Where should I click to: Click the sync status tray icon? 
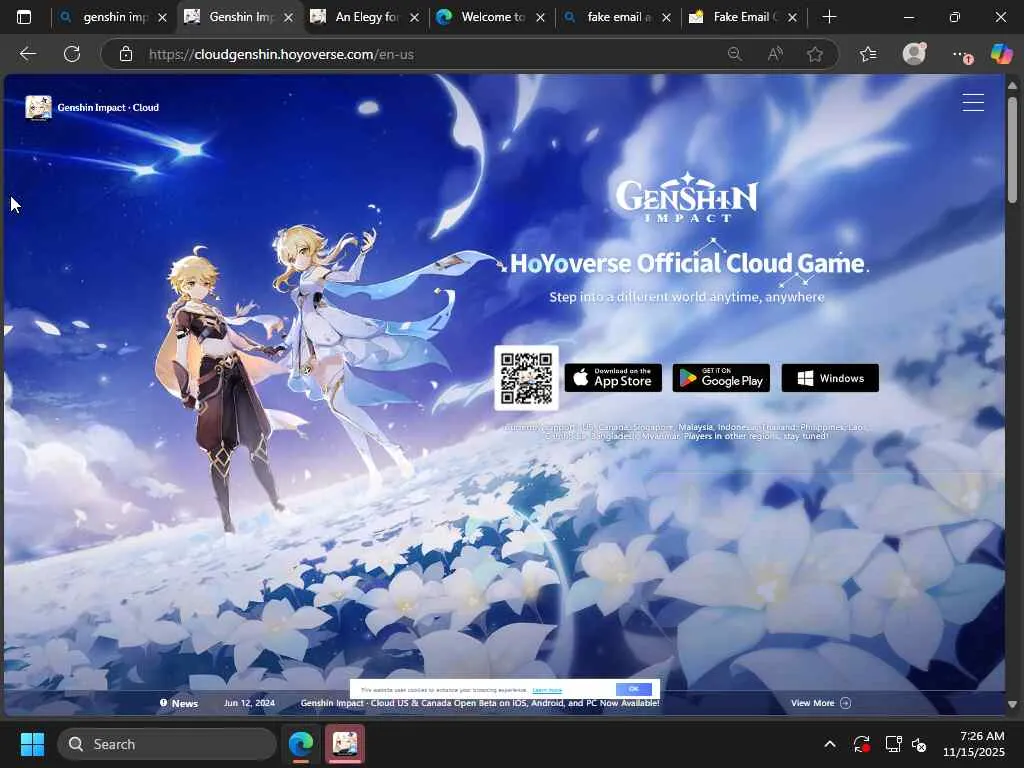coord(861,744)
